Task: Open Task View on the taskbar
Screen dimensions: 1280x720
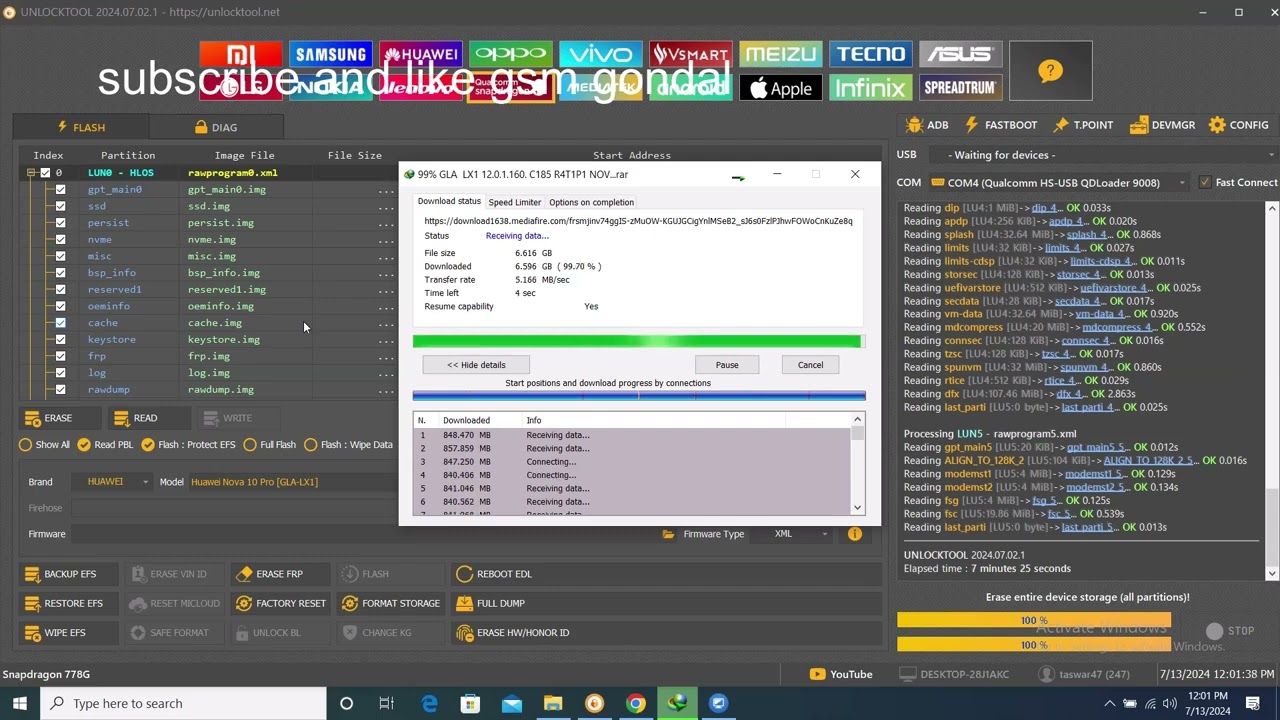Action: click(387, 704)
